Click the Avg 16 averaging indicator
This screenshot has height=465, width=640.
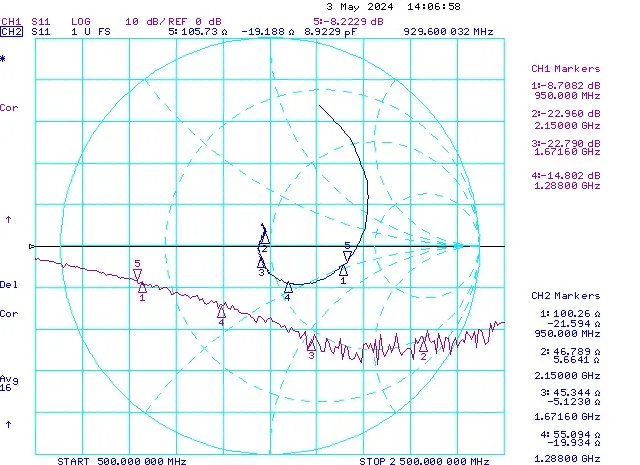(9, 384)
